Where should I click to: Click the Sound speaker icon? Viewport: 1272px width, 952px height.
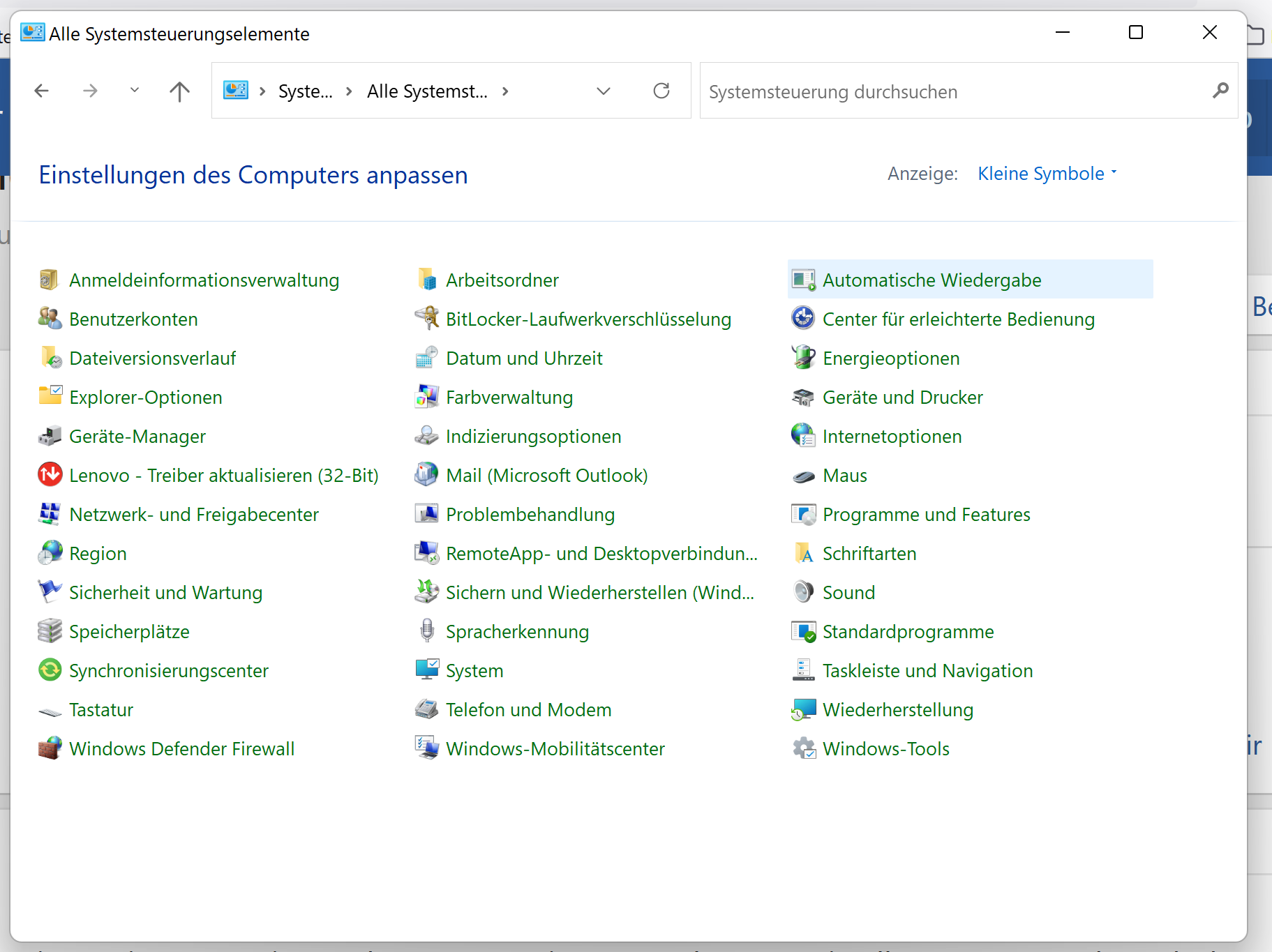(x=803, y=592)
